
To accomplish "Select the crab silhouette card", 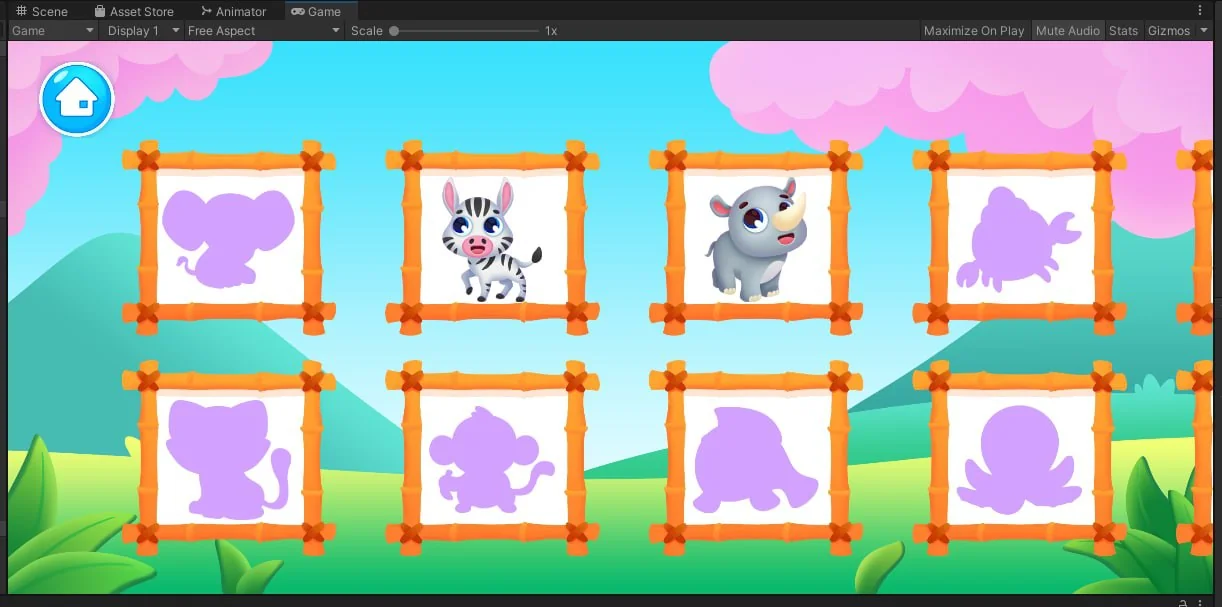I will pyautogui.click(x=1020, y=237).
